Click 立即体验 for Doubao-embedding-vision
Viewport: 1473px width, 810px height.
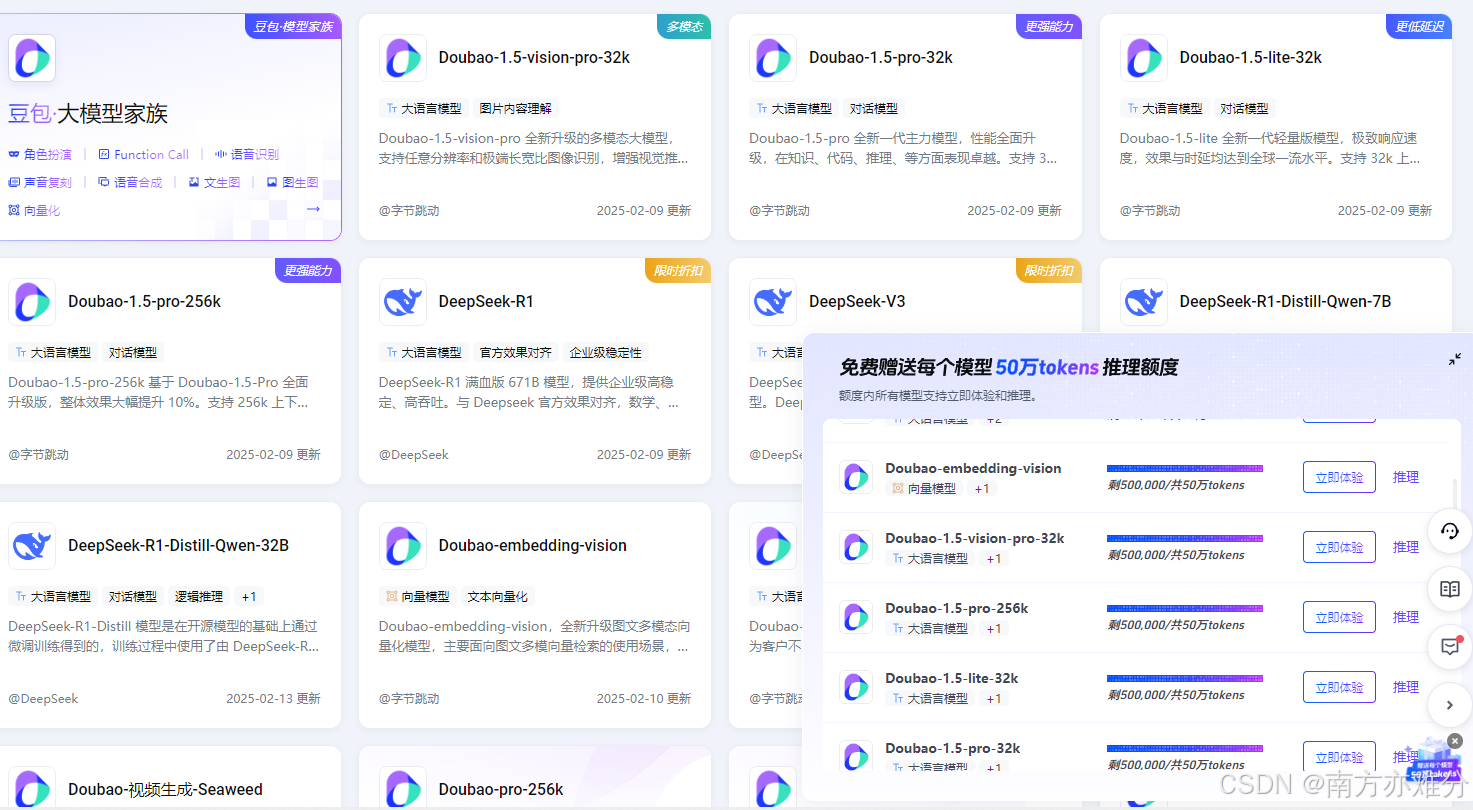click(x=1339, y=477)
